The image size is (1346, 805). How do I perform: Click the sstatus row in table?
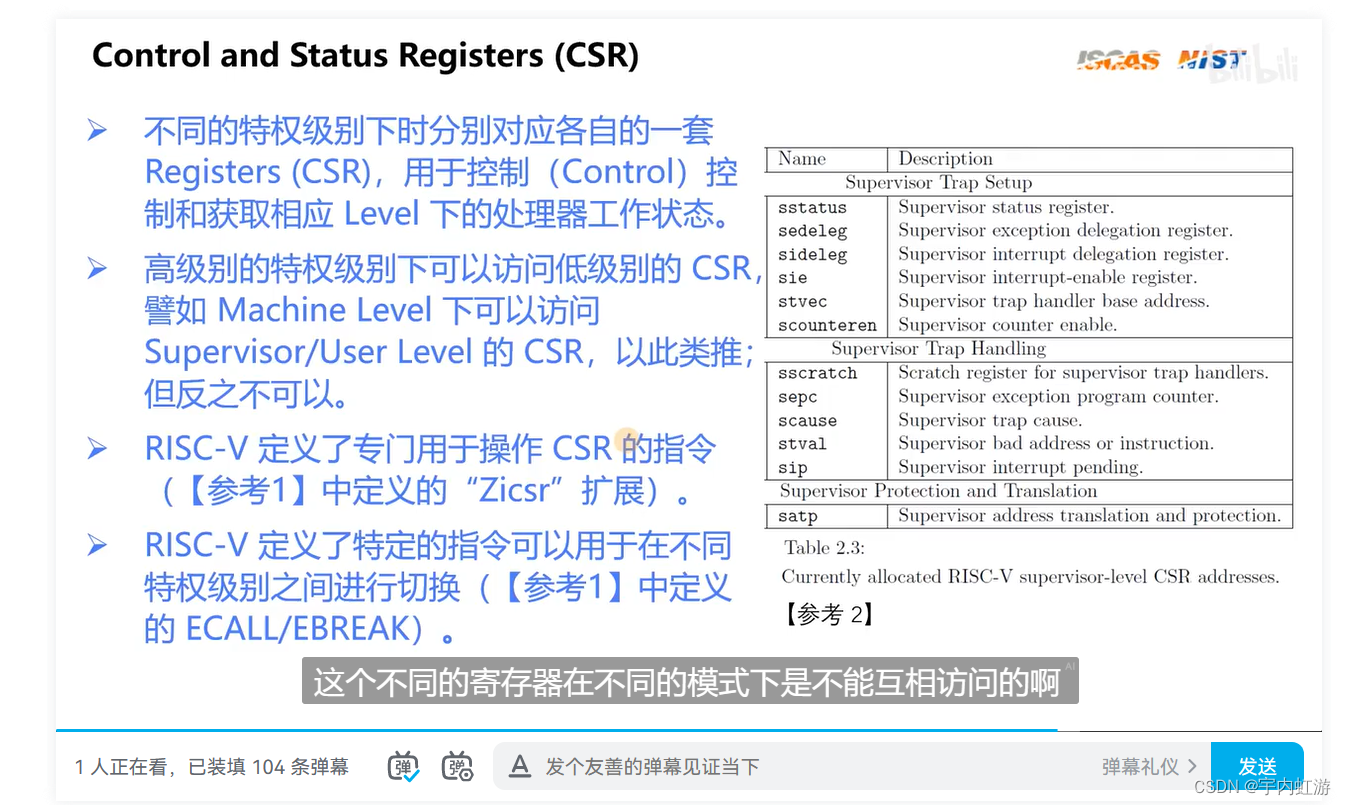tap(1028, 208)
